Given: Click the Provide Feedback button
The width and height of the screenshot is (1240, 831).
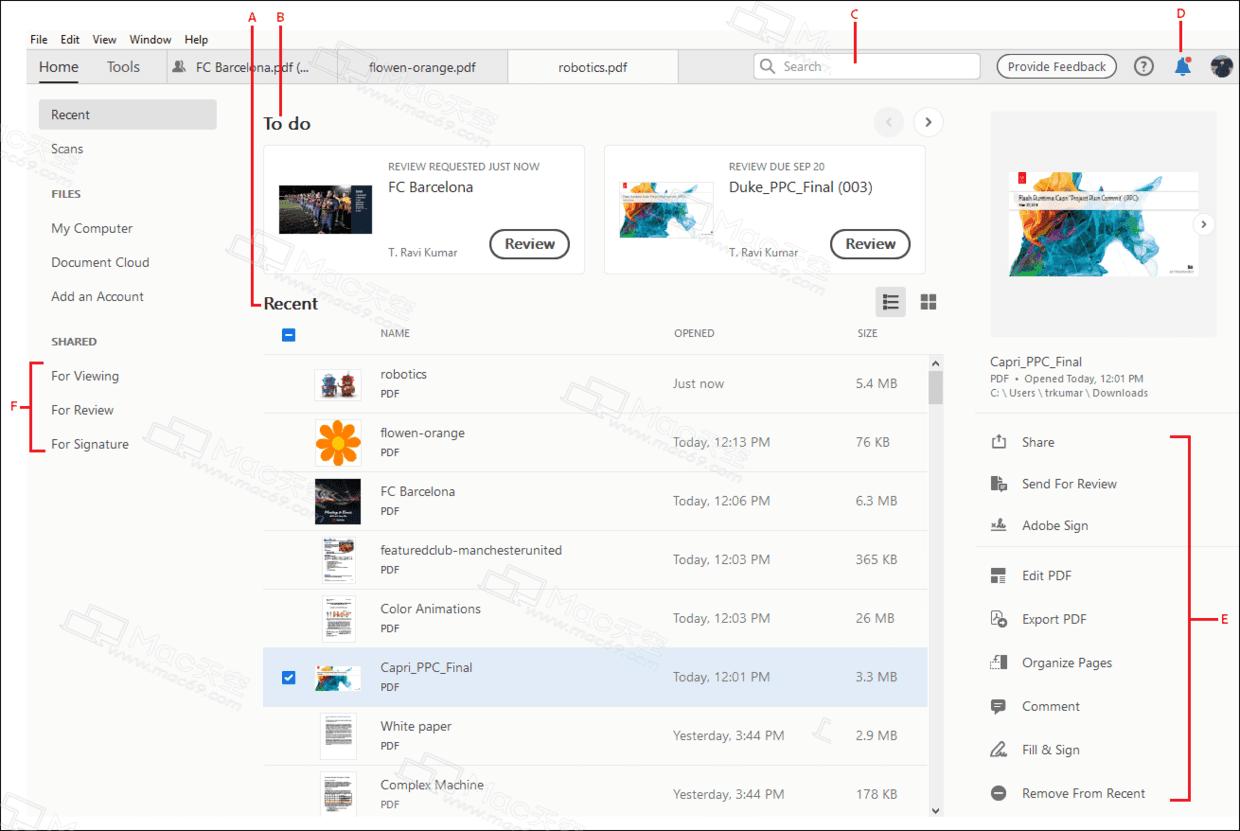Looking at the screenshot, I should (x=1056, y=66).
